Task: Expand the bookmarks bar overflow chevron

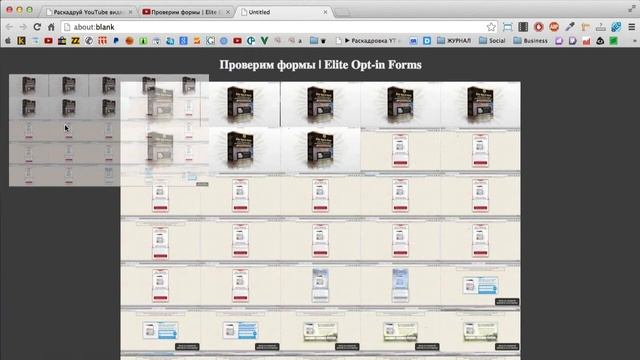Action: 634,40
